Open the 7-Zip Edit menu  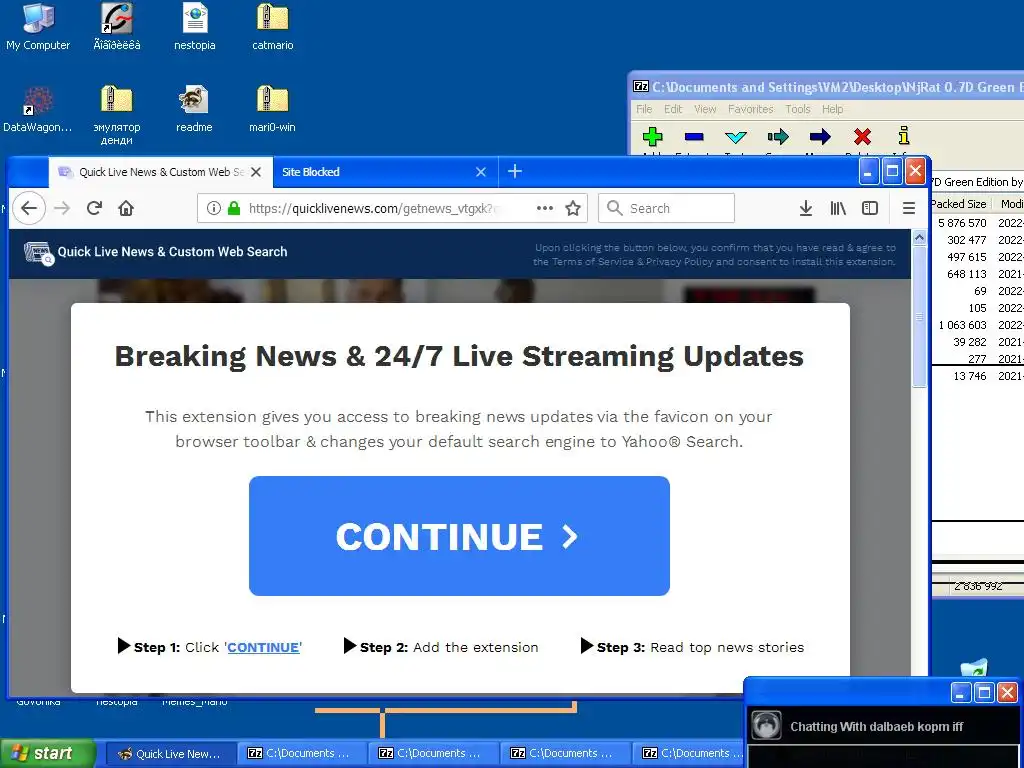pyautogui.click(x=673, y=109)
